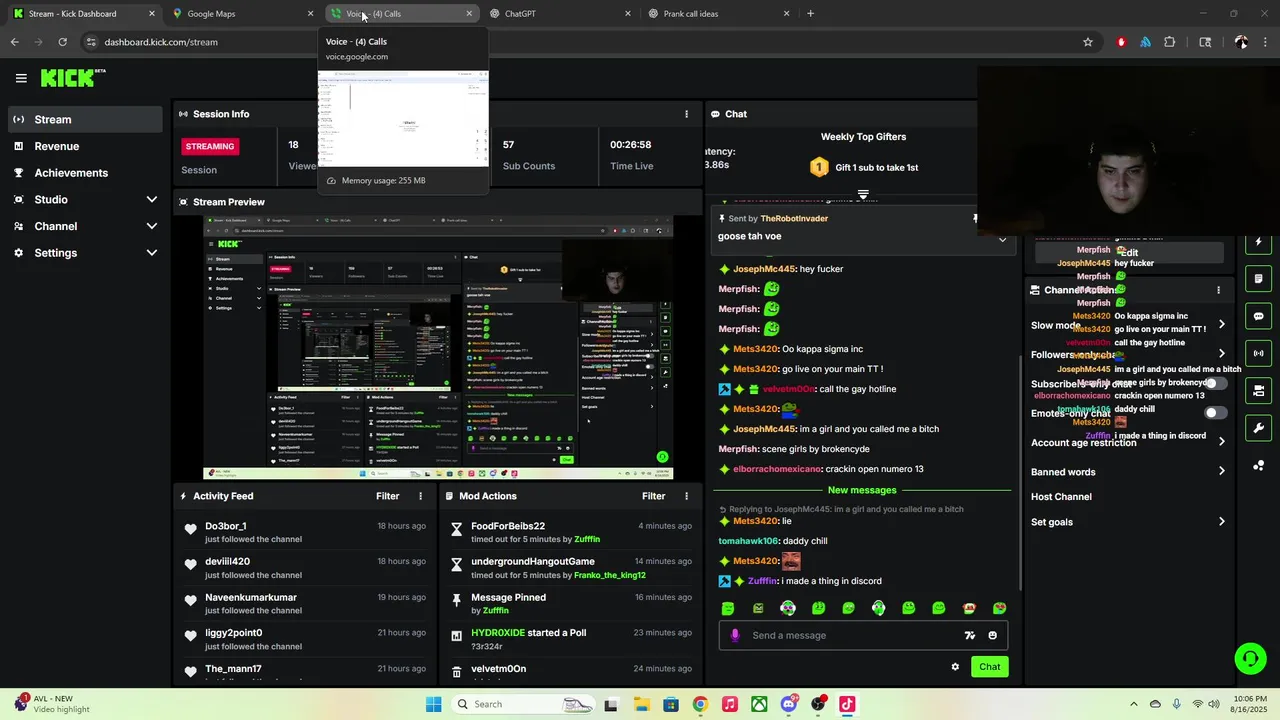Click Franko_the_king12 moderator name
Image resolution: width=1280 pixels, height=720 pixels.
pos(610,575)
